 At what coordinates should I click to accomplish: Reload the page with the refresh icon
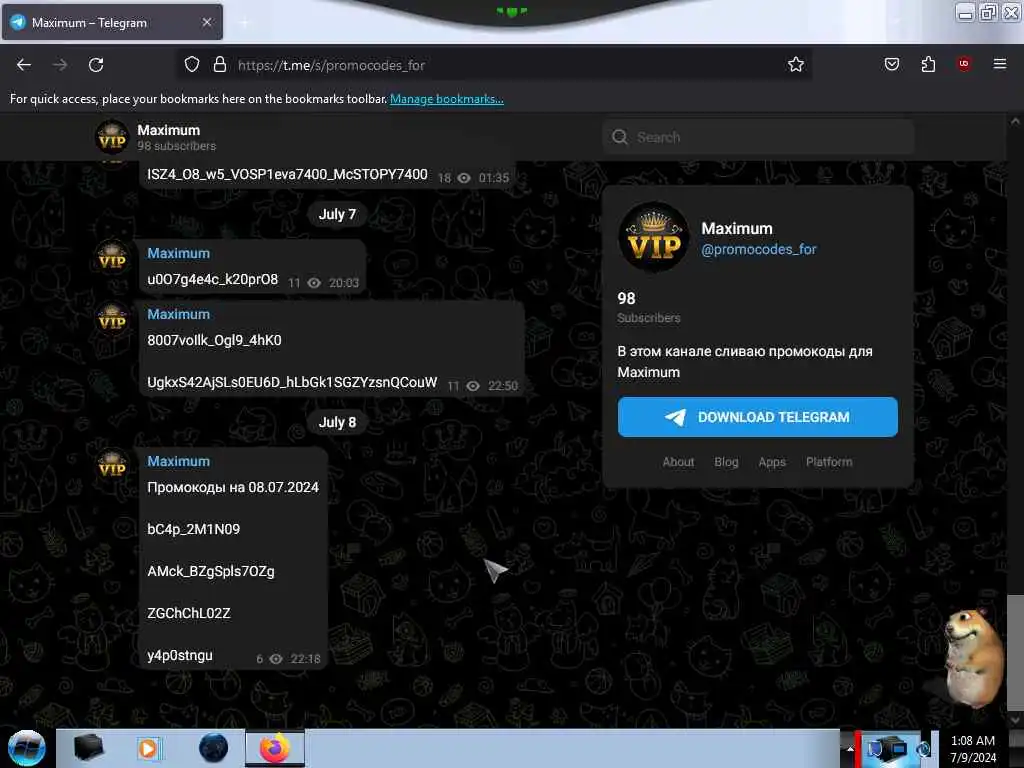(96, 65)
